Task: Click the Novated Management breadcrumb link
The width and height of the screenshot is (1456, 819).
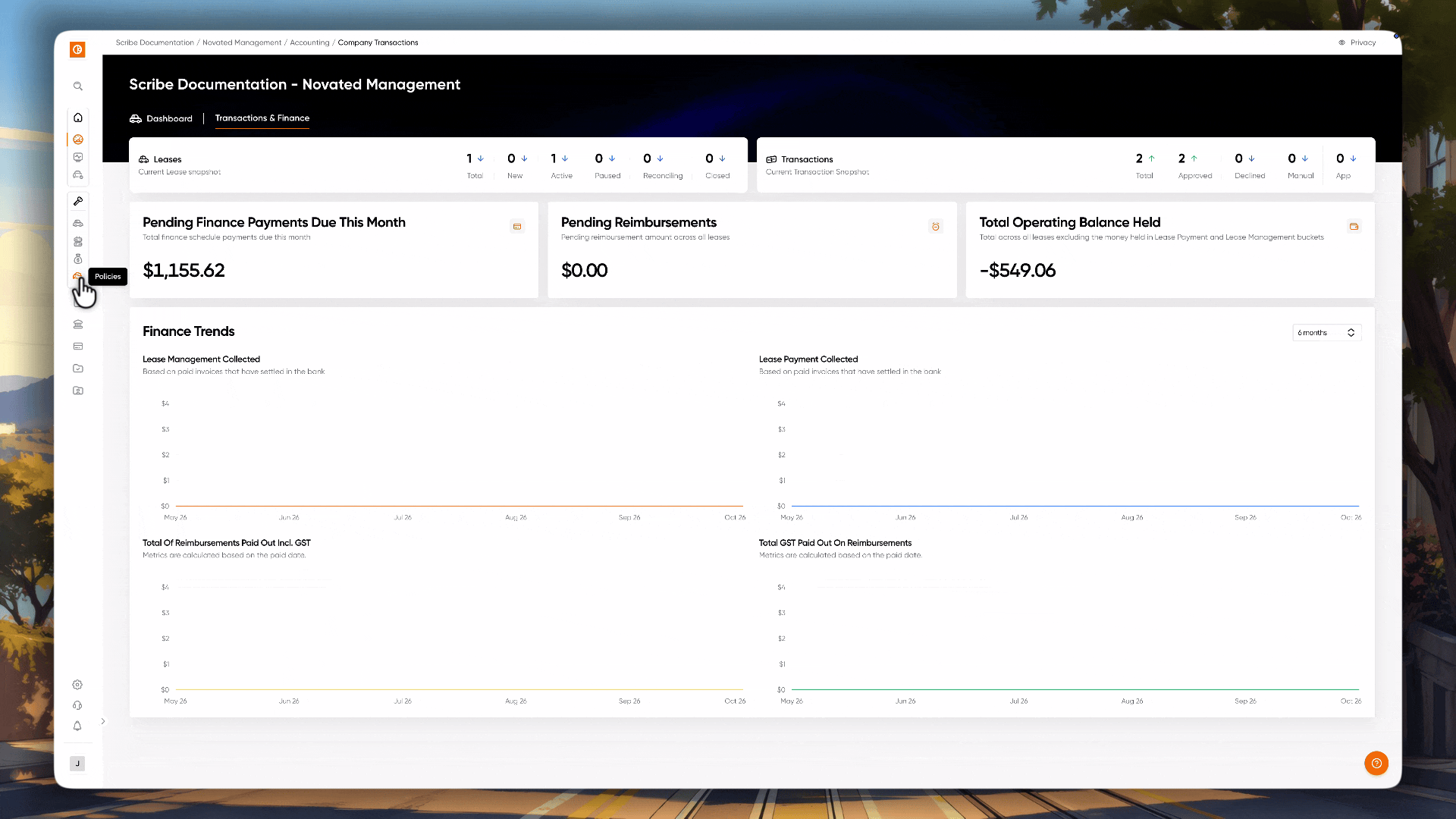Action: tap(242, 42)
